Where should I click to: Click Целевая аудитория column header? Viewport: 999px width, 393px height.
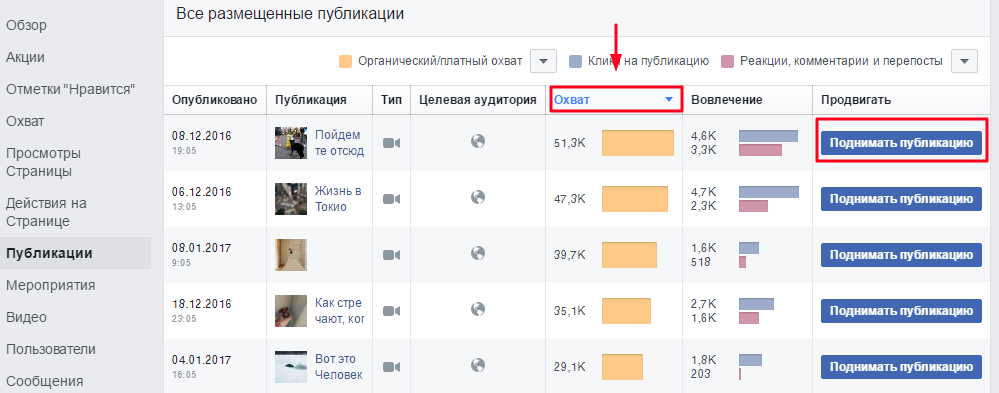477,100
